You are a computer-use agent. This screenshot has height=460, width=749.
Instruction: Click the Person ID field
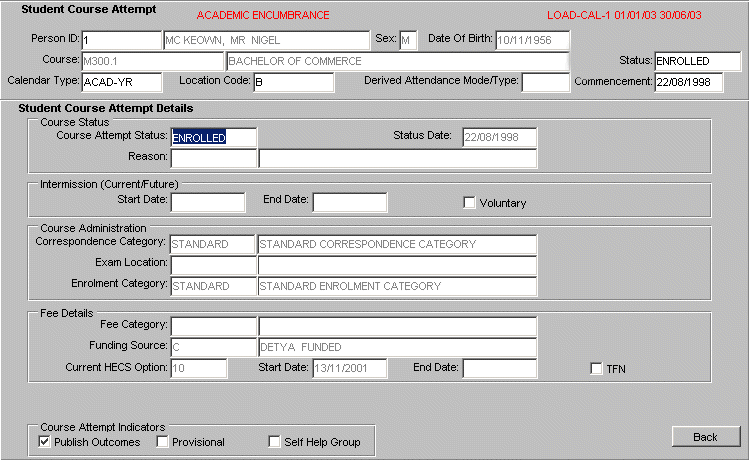pyautogui.click(x=121, y=41)
